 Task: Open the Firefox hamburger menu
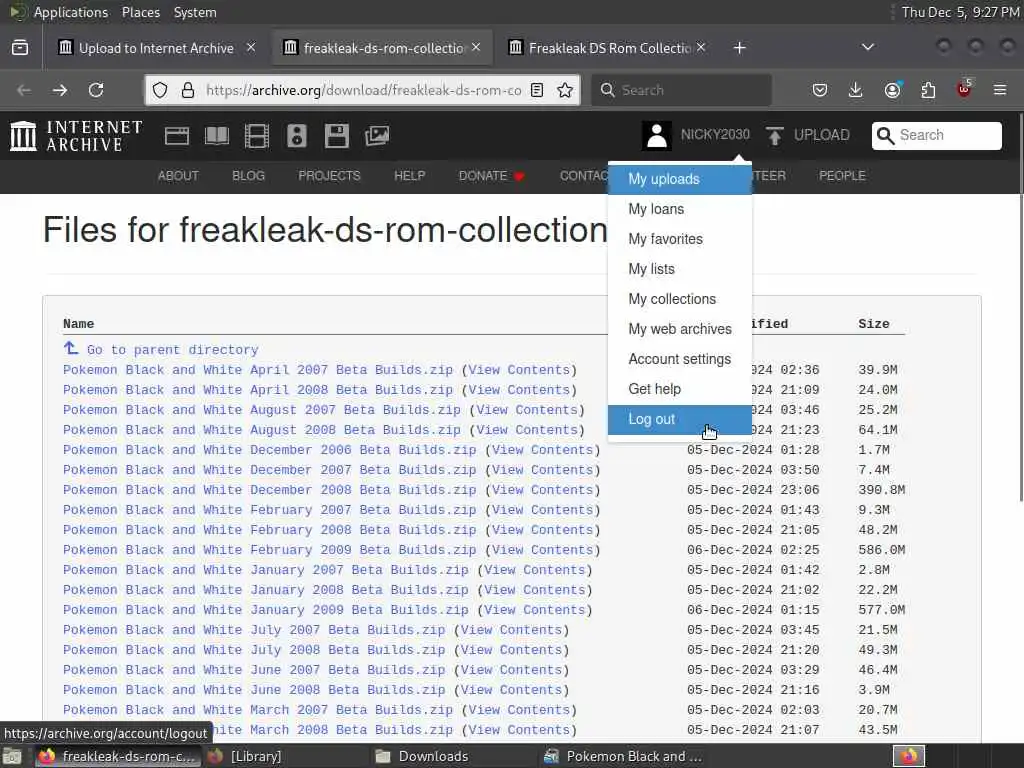[x=1000, y=90]
